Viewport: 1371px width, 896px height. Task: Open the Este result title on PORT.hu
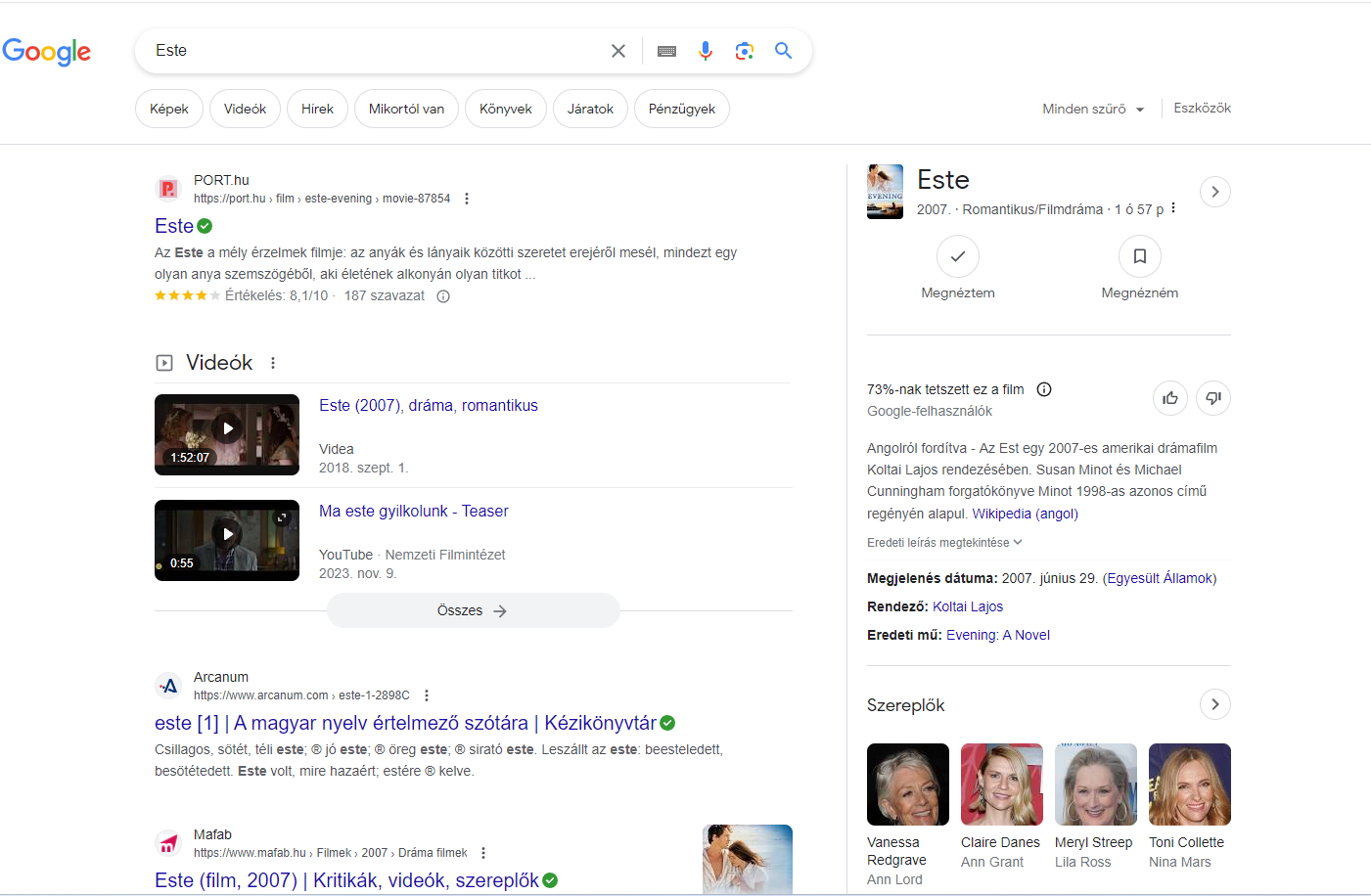(x=174, y=226)
